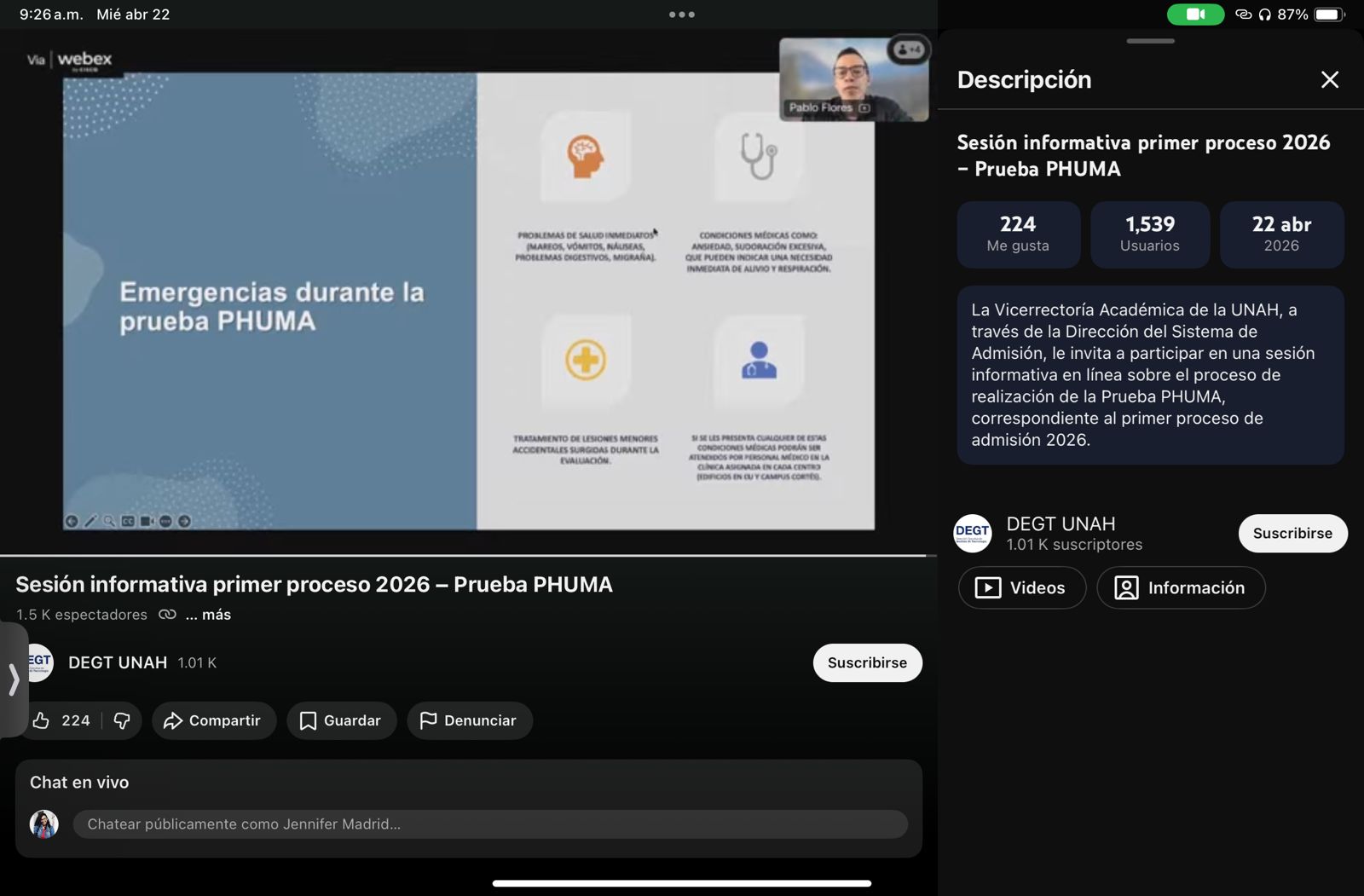This screenshot has height=896, width=1364.
Task: Save video using Guardar button
Action: pyautogui.click(x=341, y=720)
